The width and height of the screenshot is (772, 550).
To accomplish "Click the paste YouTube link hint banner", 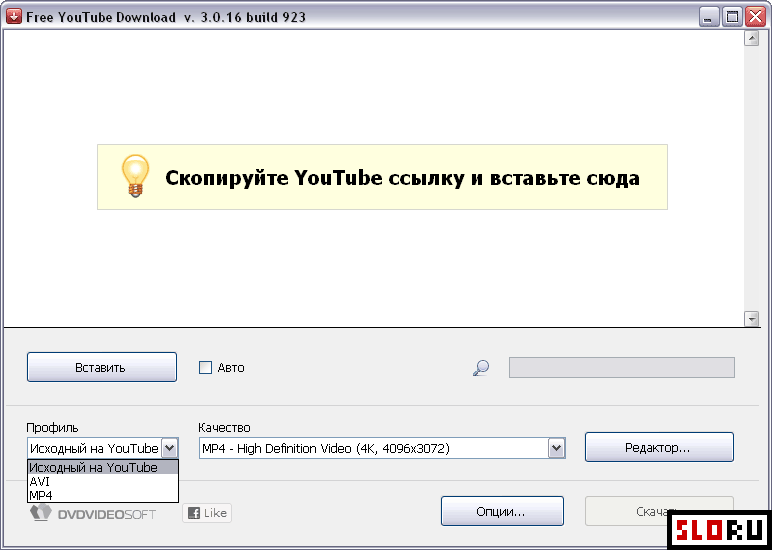I will (382, 177).
